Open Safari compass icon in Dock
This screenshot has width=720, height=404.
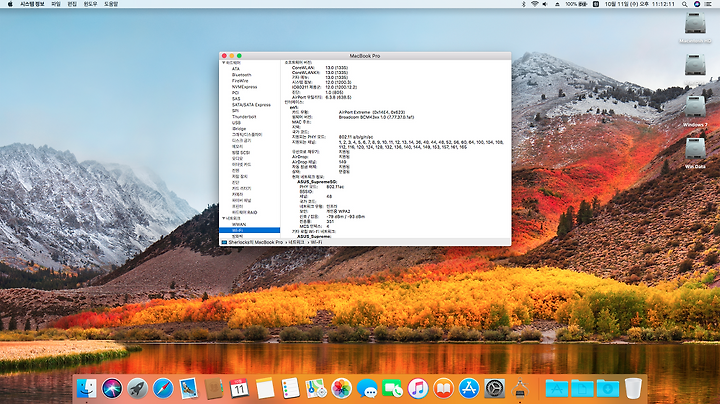coord(163,388)
